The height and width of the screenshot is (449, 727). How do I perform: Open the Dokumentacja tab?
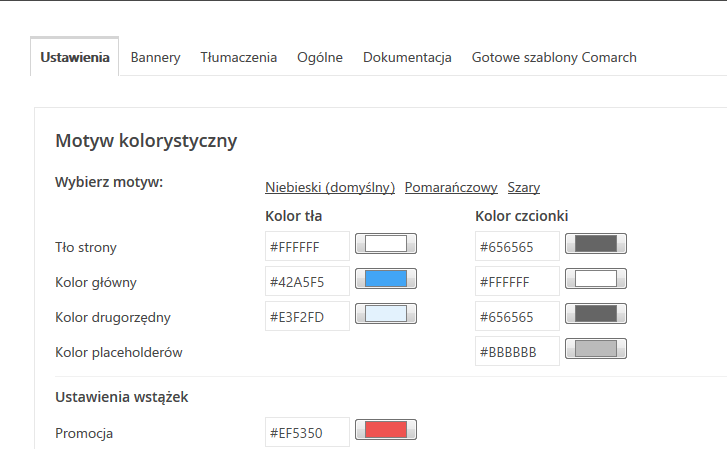(x=407, y=58)
